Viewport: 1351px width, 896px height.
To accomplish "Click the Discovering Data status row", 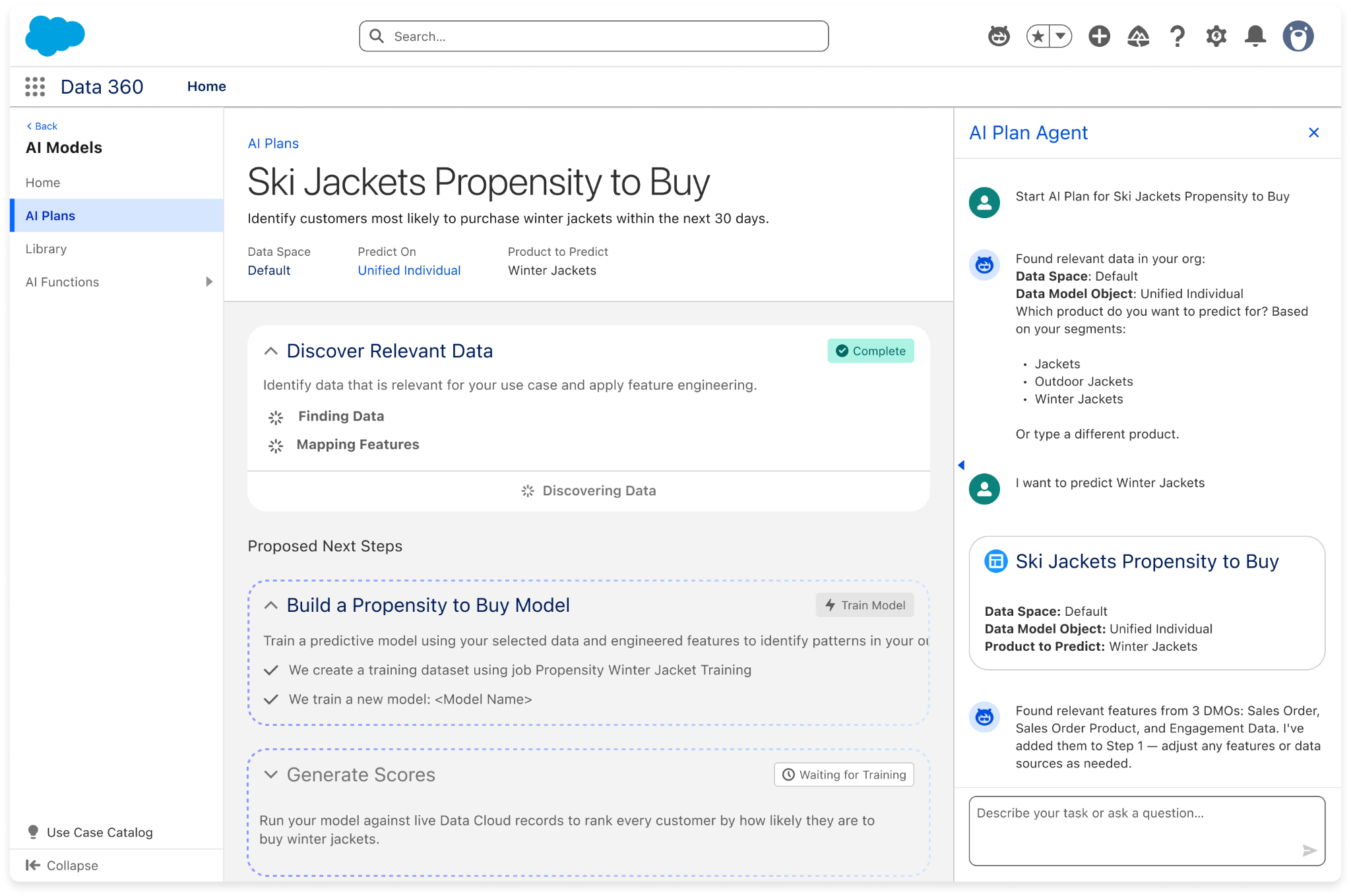I will [x=588, y=491].
